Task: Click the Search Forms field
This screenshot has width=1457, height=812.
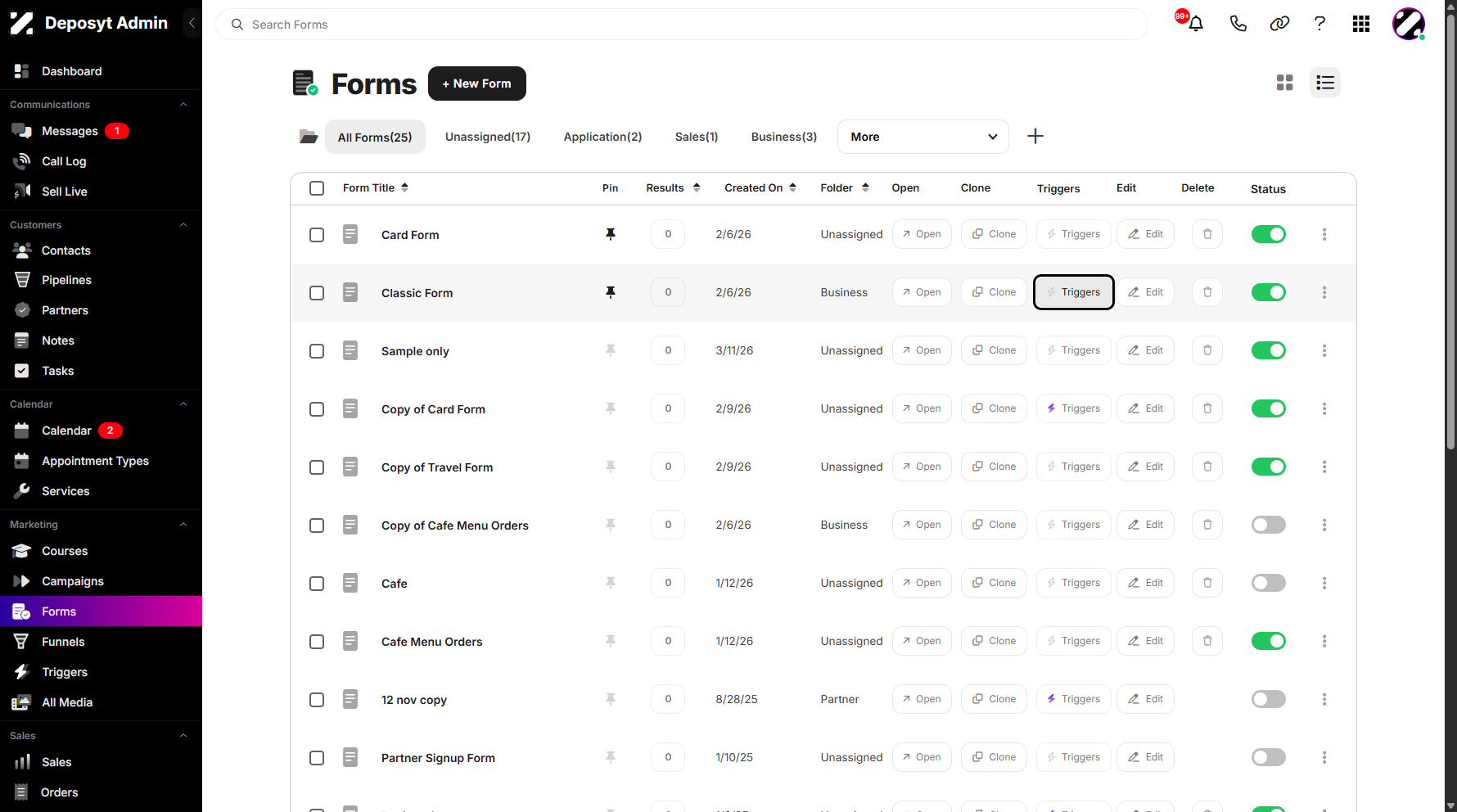Action: (x=682, y=25)
